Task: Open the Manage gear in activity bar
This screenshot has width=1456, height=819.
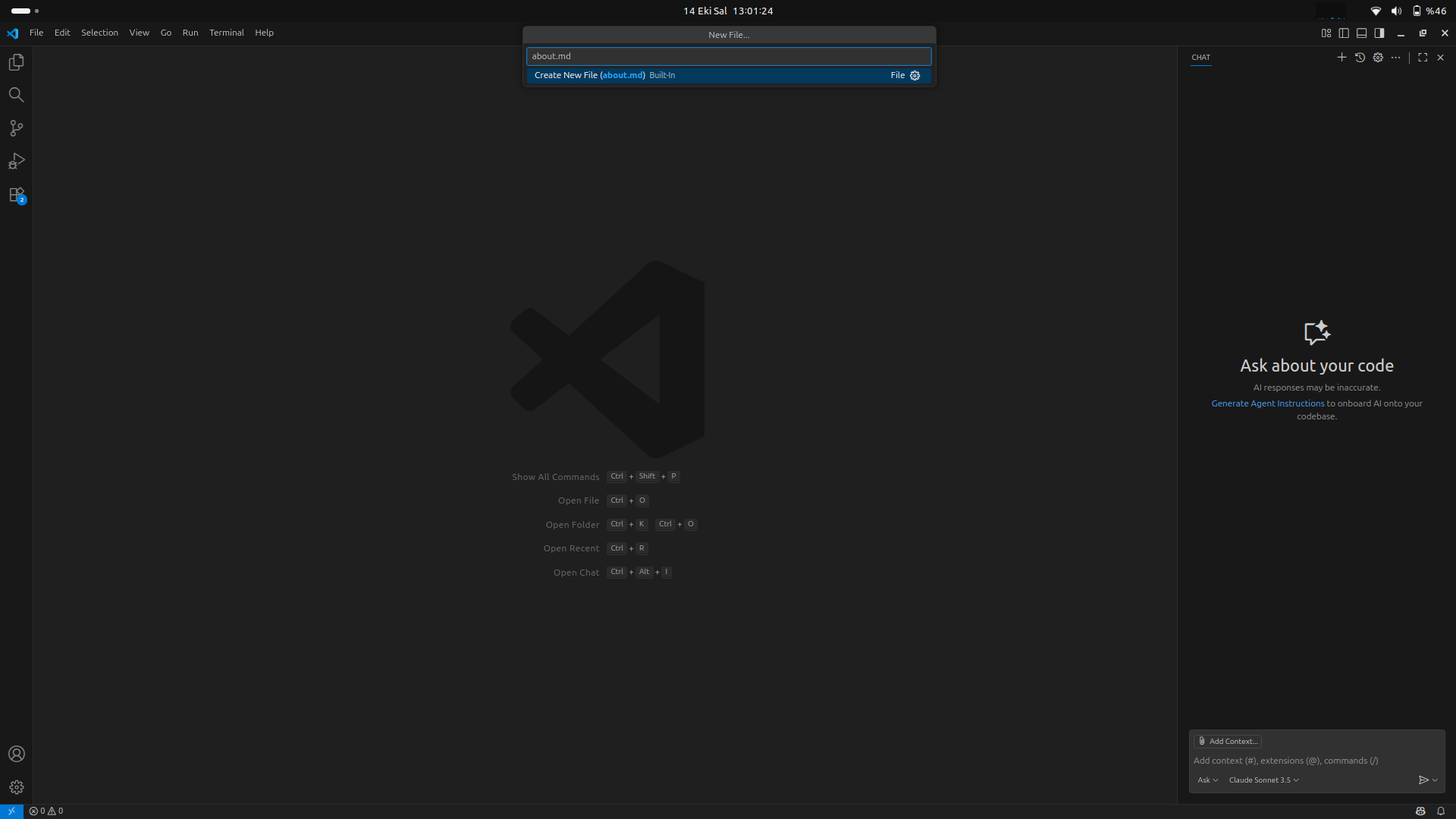Action: [16, 787]
